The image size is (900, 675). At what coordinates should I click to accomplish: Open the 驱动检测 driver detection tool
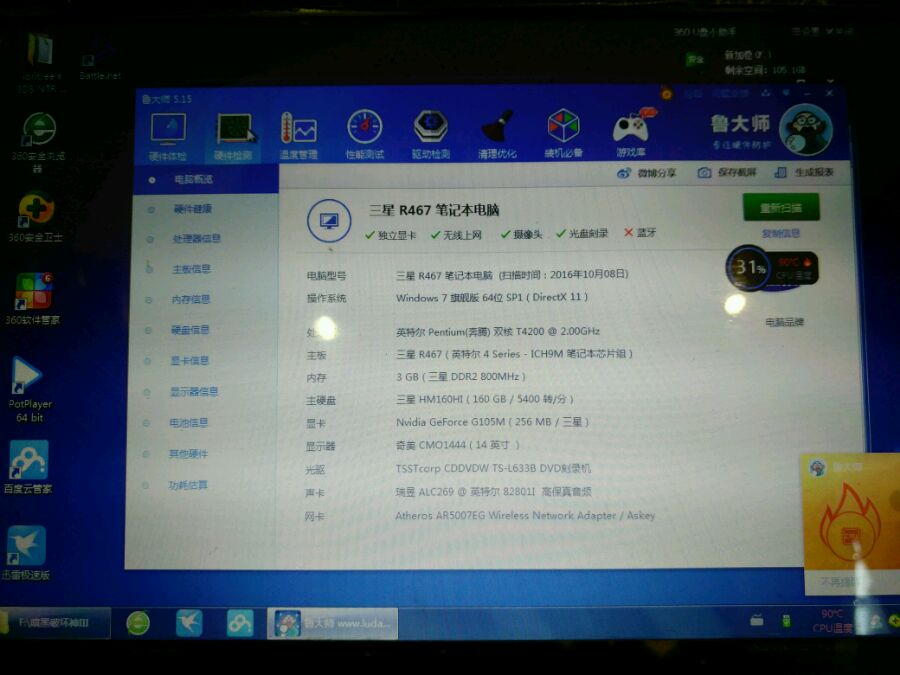pyautogui.click(x=430, y=134)
